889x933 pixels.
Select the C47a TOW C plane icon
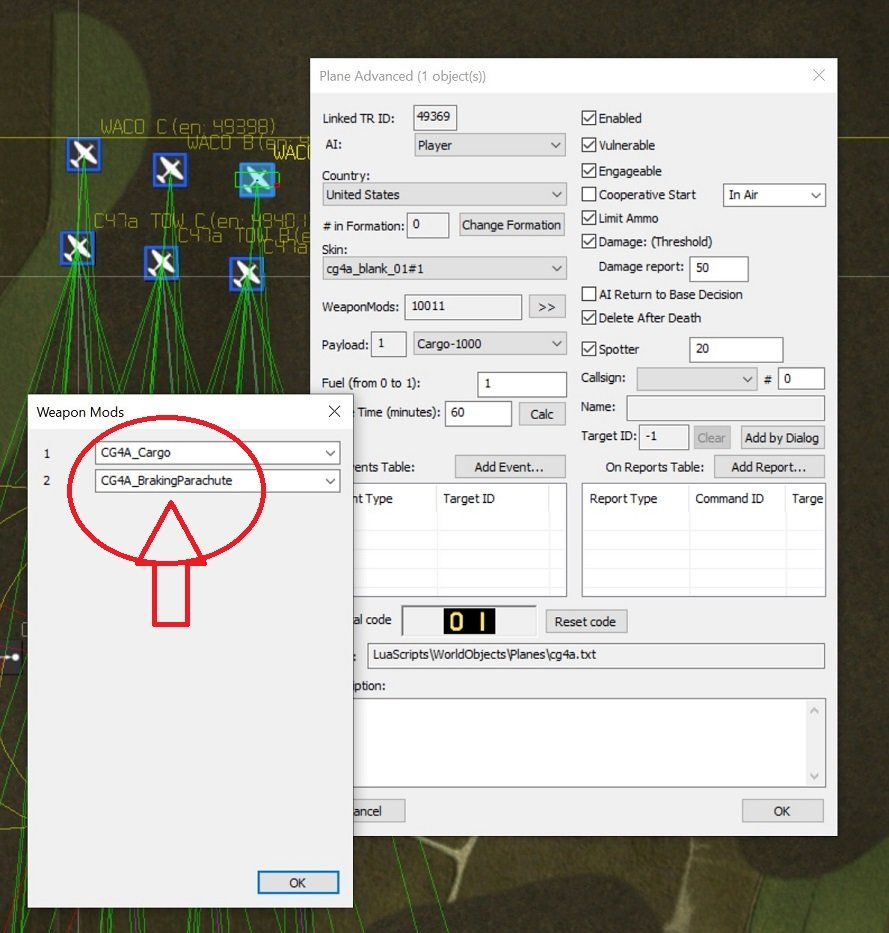pos(77,248)
